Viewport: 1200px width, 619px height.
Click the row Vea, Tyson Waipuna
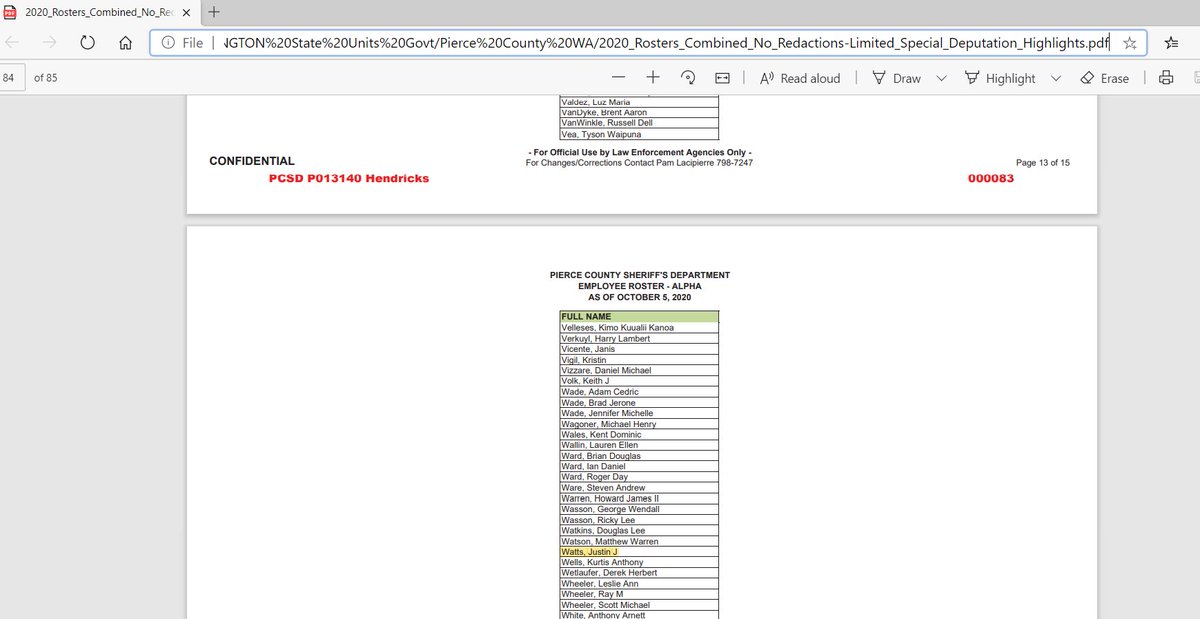coord(639,134)
